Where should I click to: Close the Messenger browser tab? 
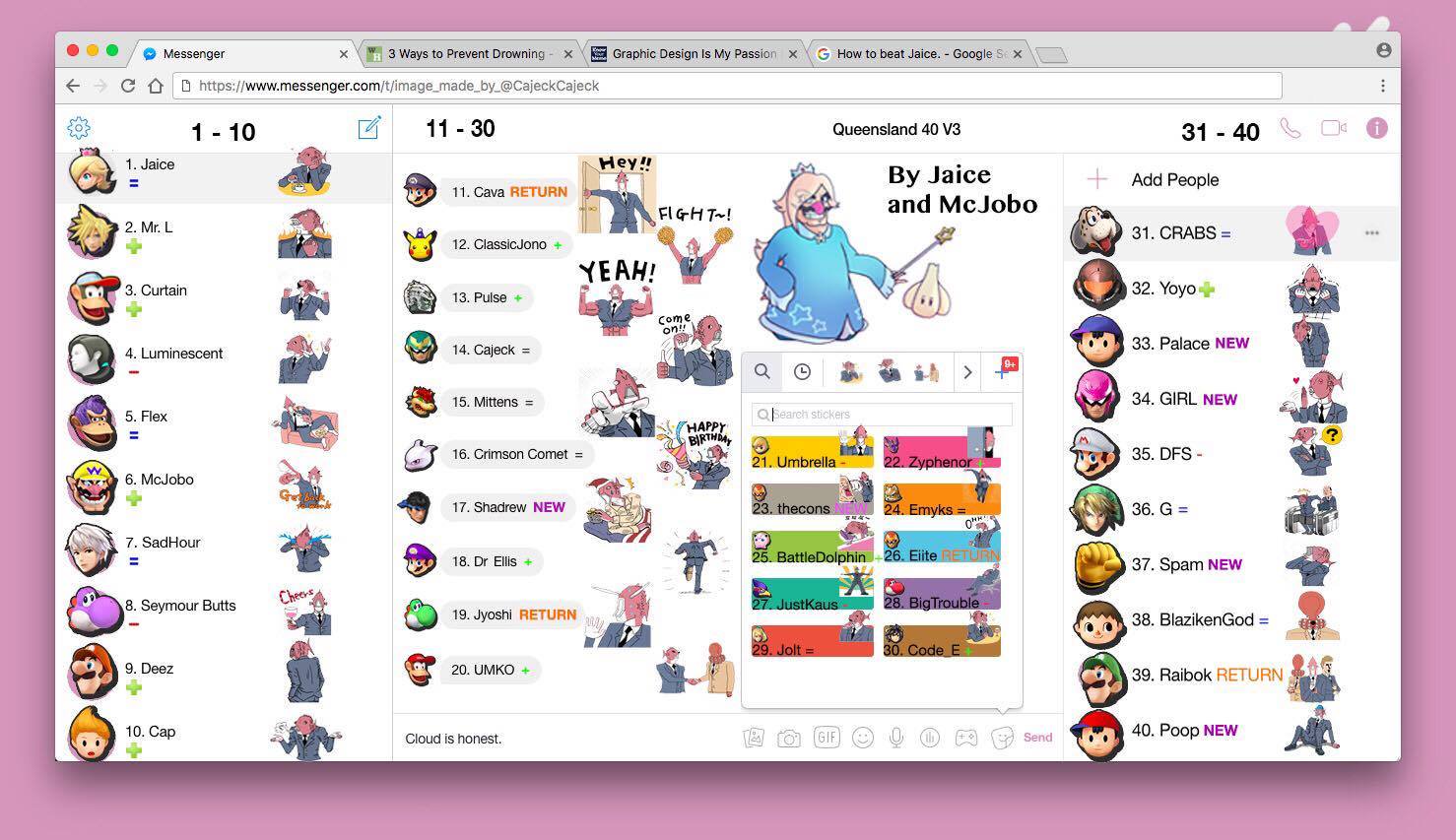(344, 54)
